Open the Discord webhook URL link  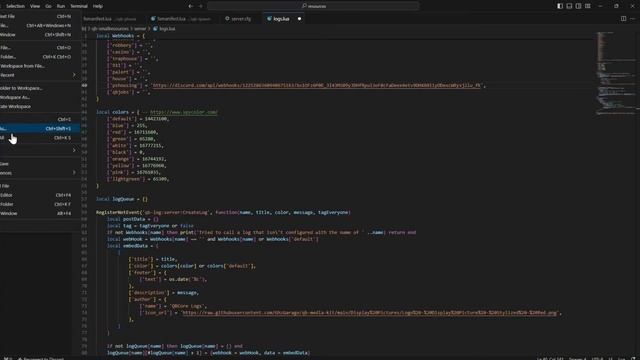point(317,86)
